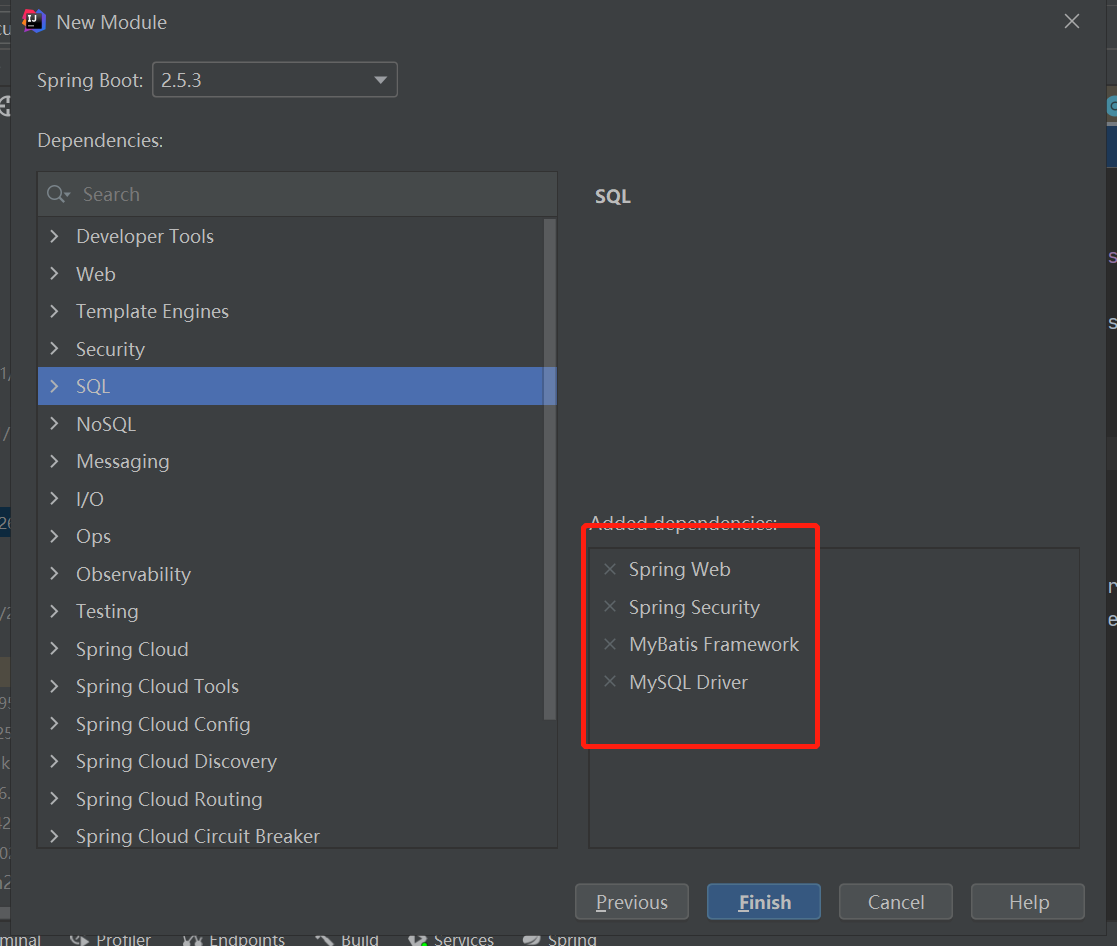The width and height of the screenshot is (1117, 946).
Task: Expand the Ops category chevron
Action: pyautogui.click(x=54, y=536)
